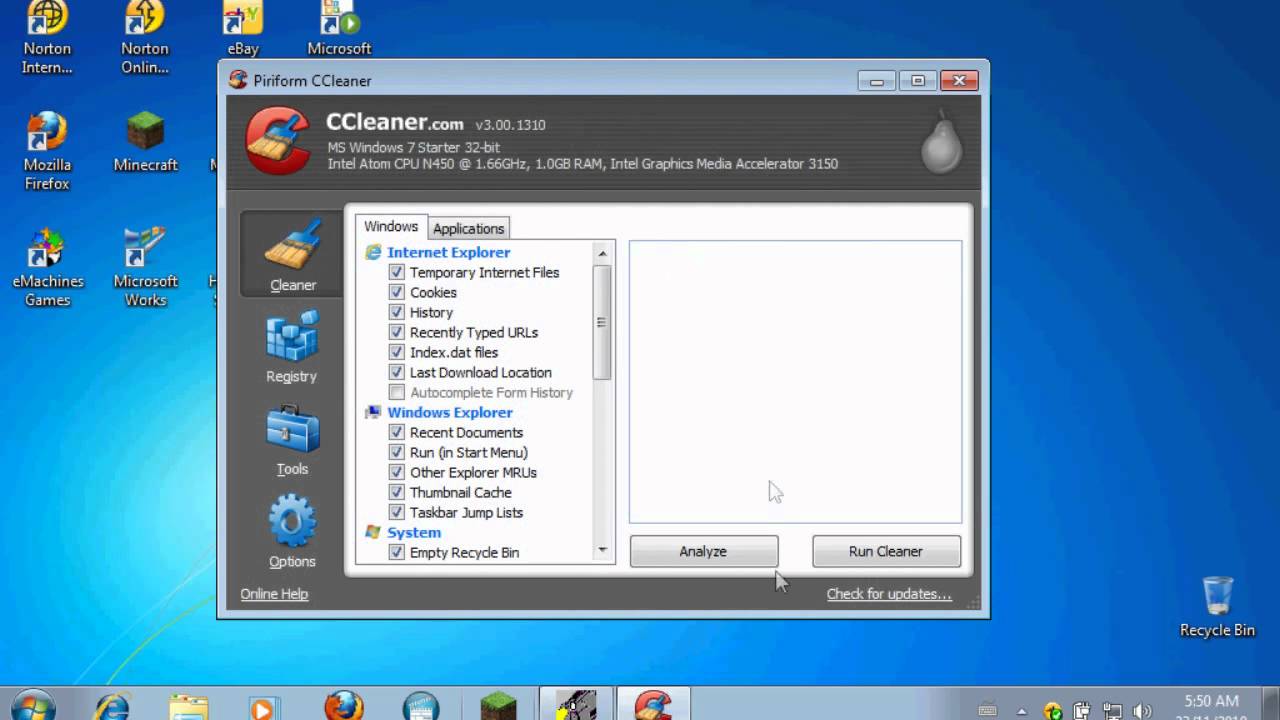Open the Online Help link
Viewport: 1280px width, 720px height.
(274, 594)
